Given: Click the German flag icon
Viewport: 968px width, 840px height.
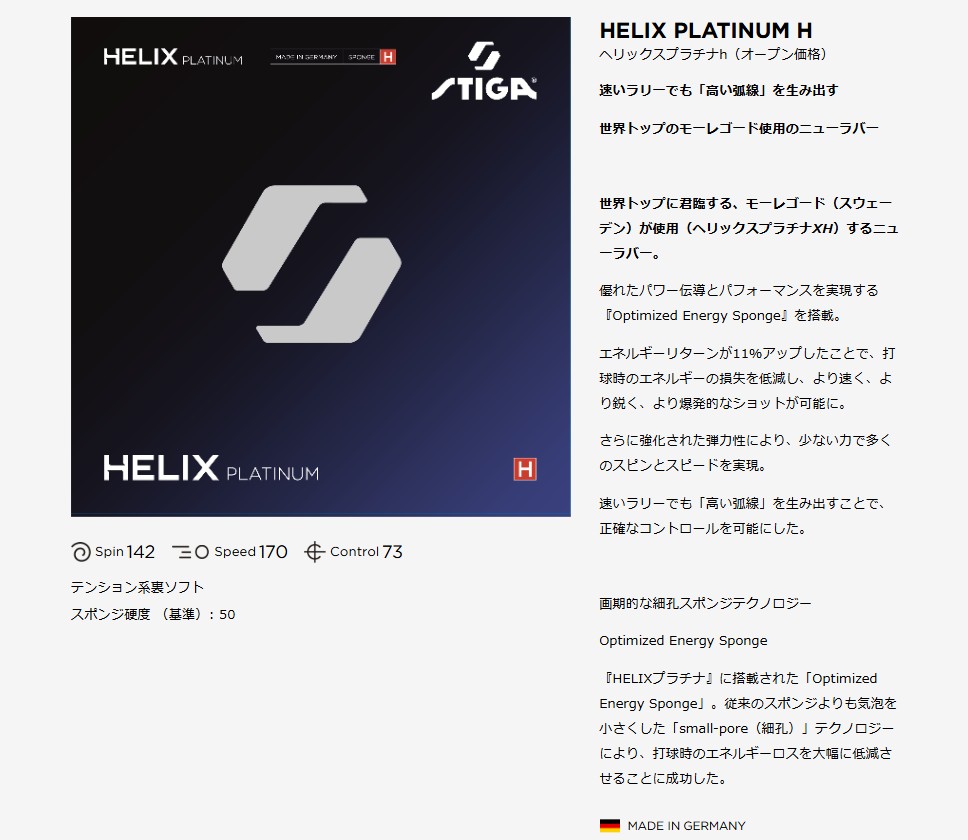Looking at the screenshot, I should pyautogui.click(x=609, y=826).
